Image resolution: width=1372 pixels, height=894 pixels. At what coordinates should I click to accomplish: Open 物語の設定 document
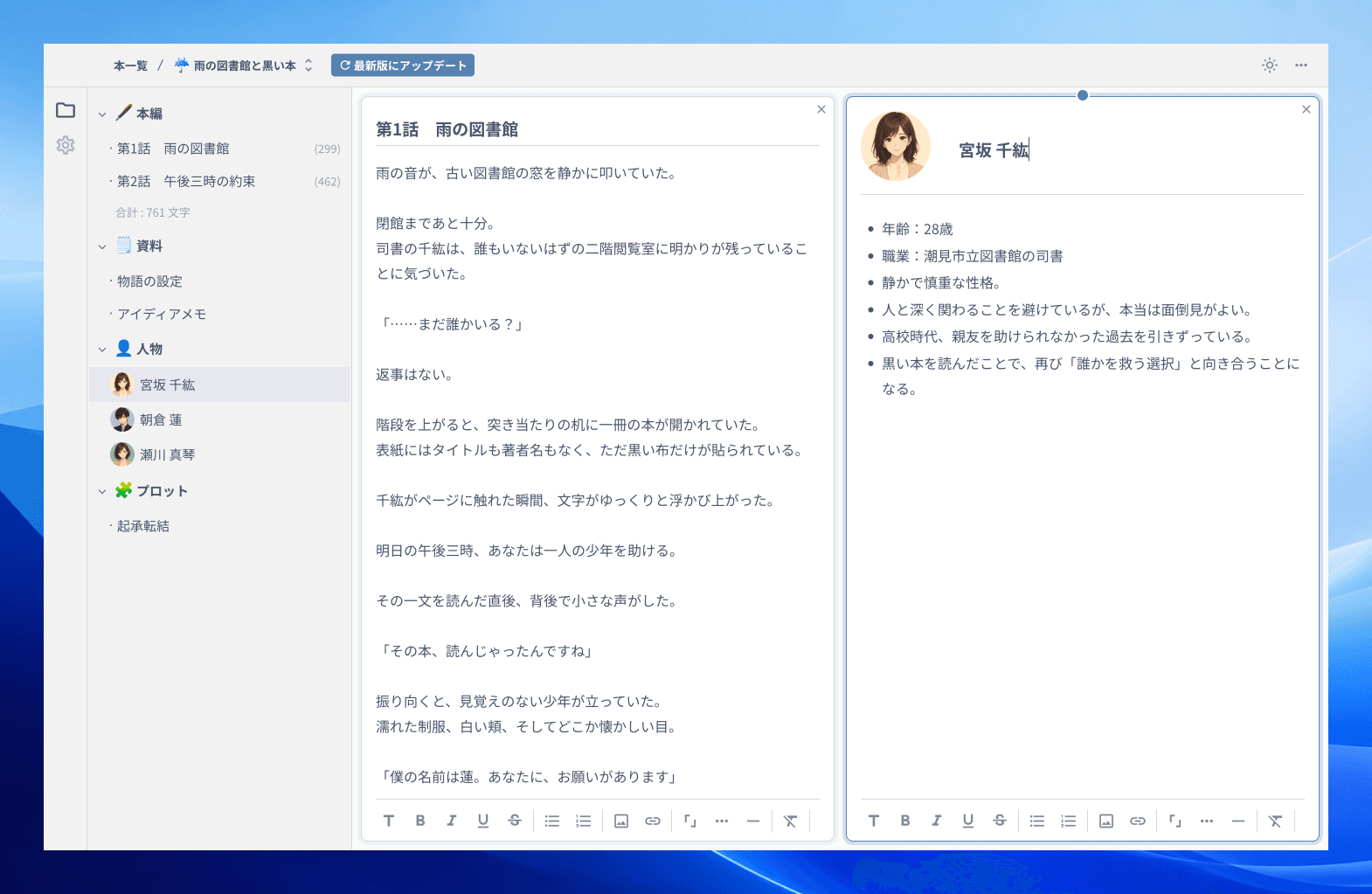[x=219, y=281]
